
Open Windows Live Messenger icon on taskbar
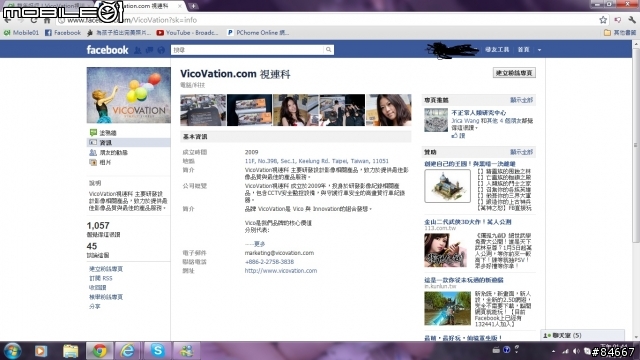(187, 351)
